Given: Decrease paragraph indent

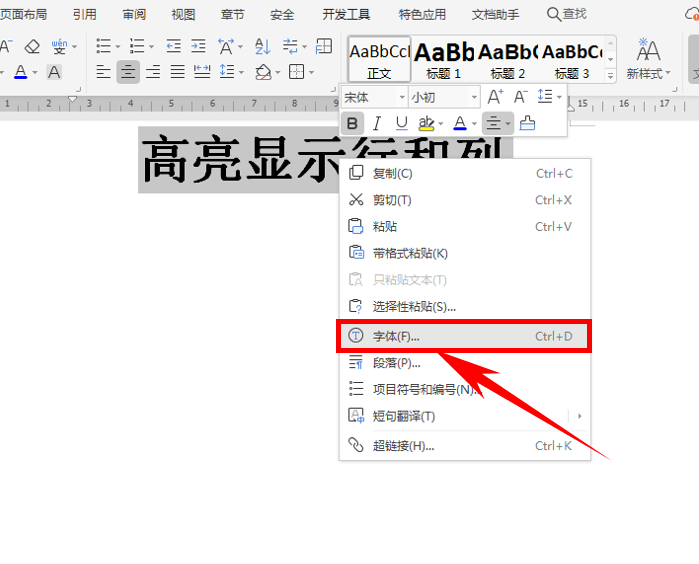Looking at the screenshot, I should coord(173,46).
